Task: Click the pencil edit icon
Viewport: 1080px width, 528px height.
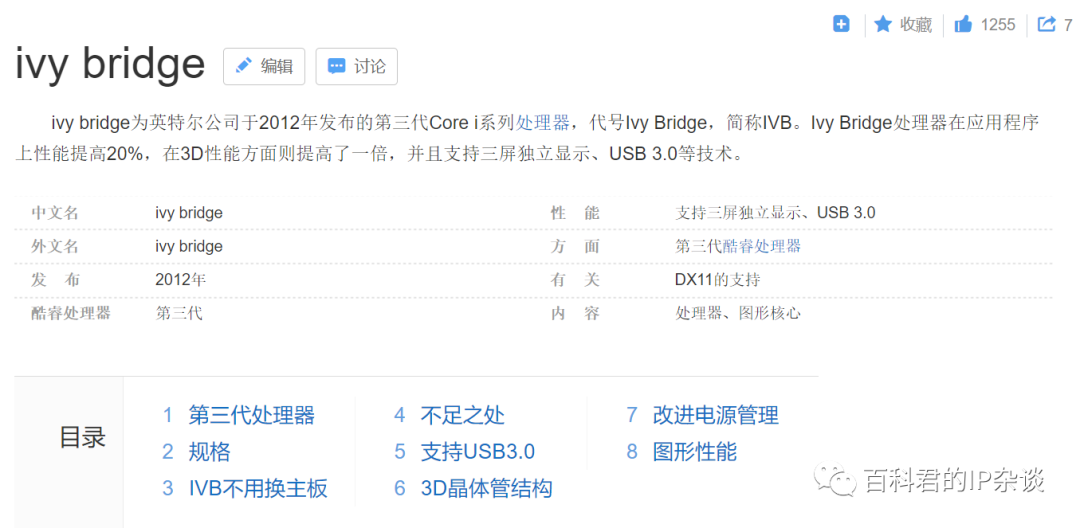Action: coord(244,66)
